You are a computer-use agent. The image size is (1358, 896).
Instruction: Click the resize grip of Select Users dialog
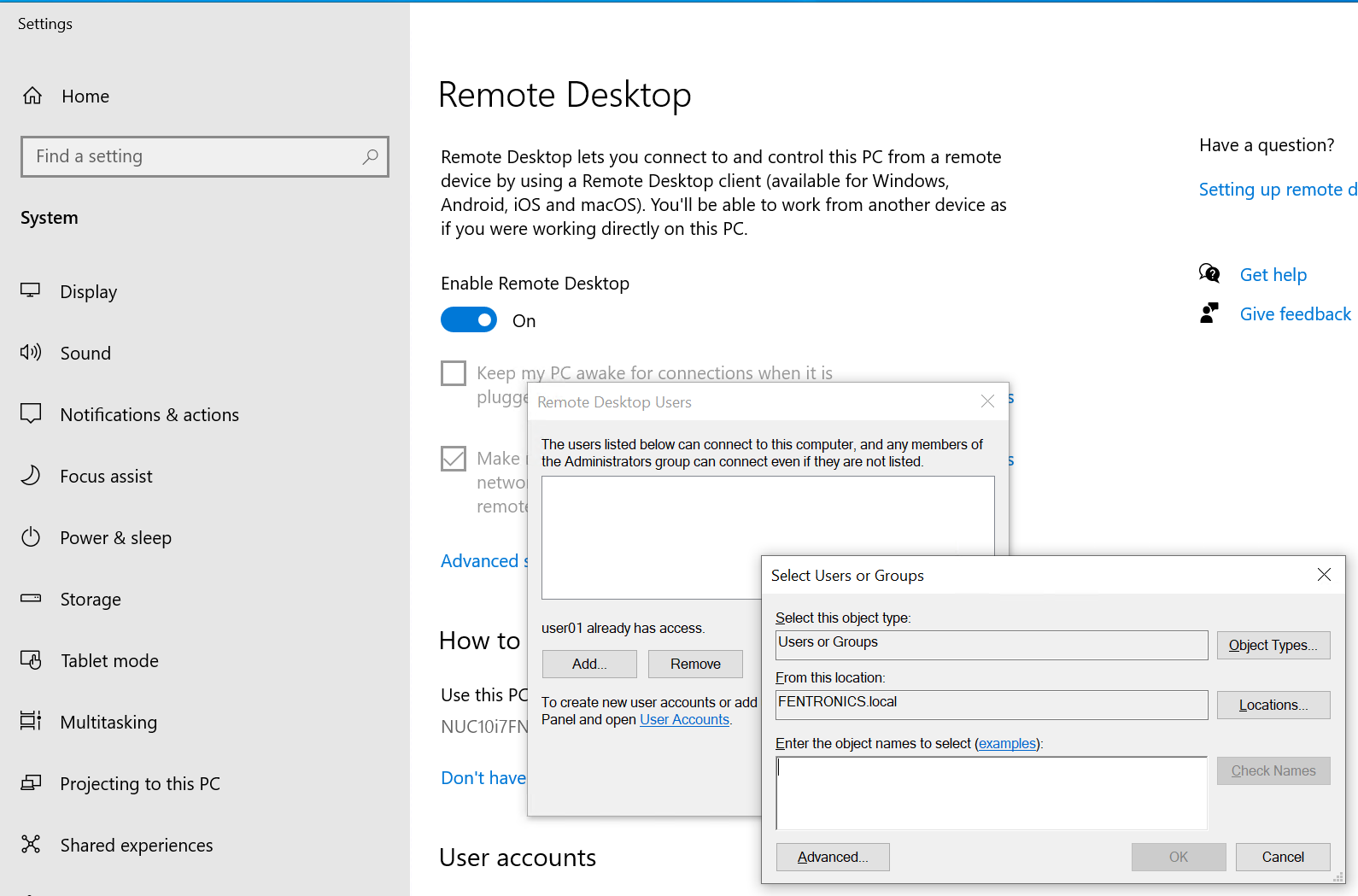pyautogui.click(x=1338, y=877)
